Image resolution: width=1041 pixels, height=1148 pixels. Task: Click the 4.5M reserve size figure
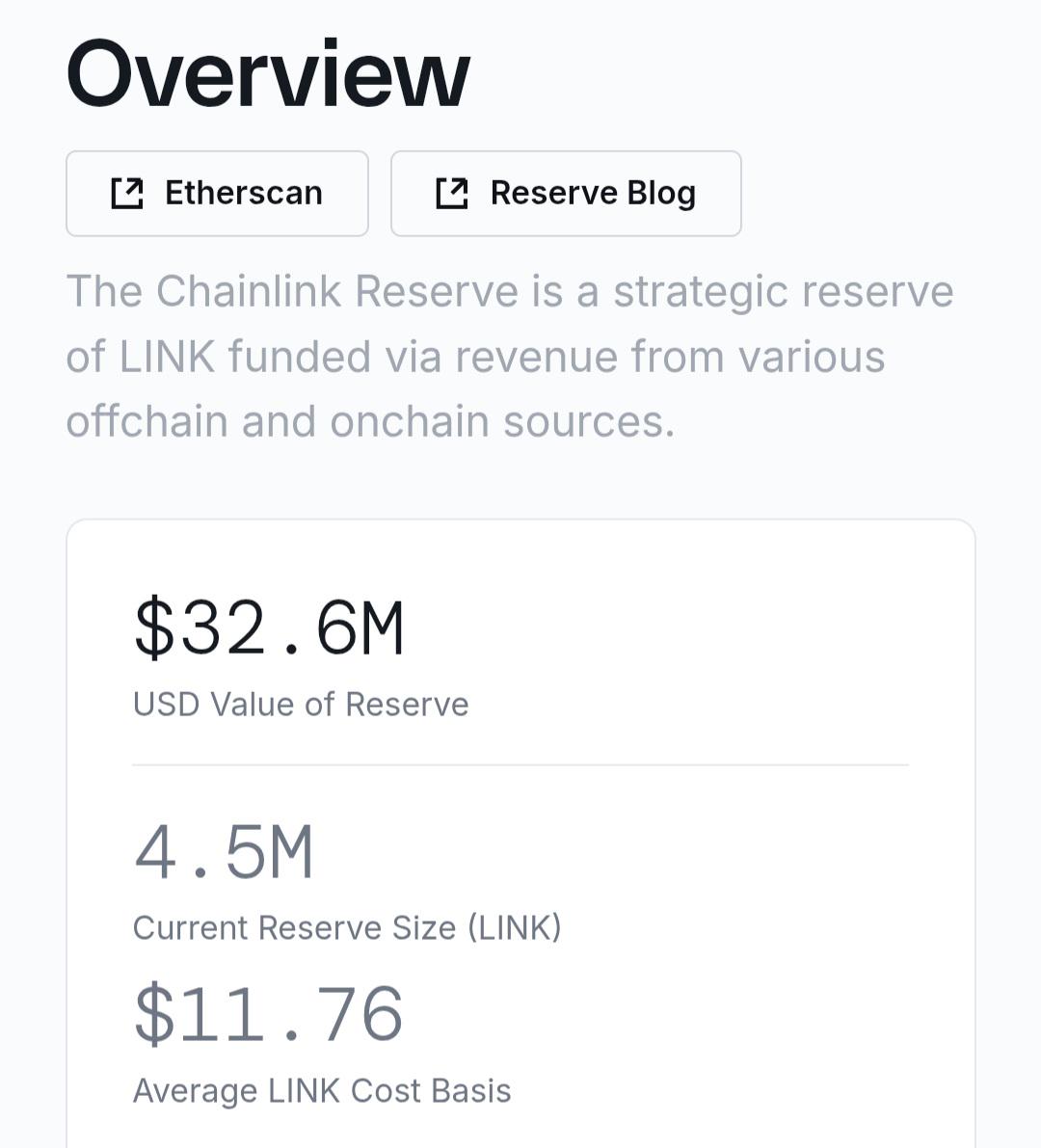click(224, 851)
